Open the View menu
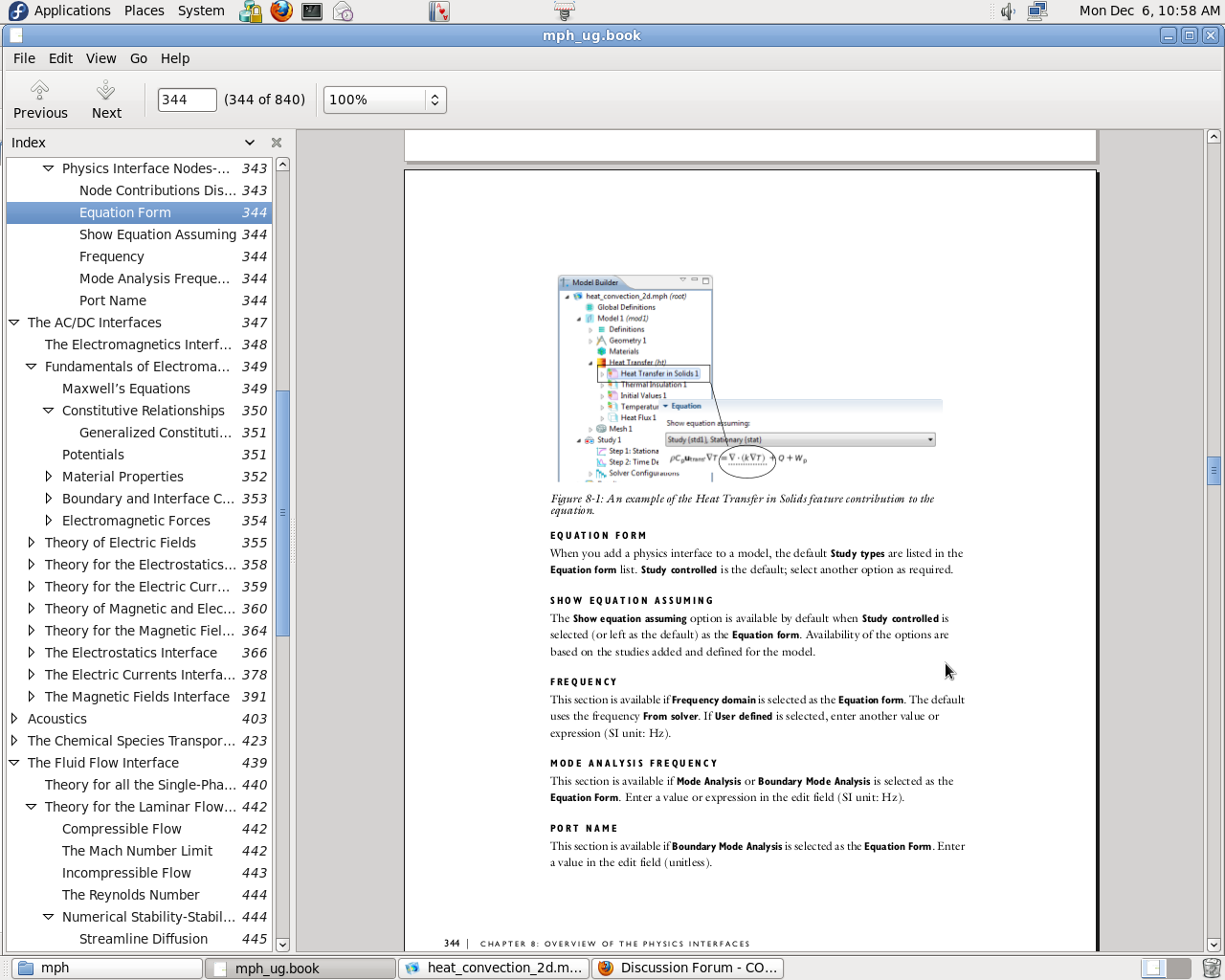Screen dimensions: 1225x980 (100, 58)
